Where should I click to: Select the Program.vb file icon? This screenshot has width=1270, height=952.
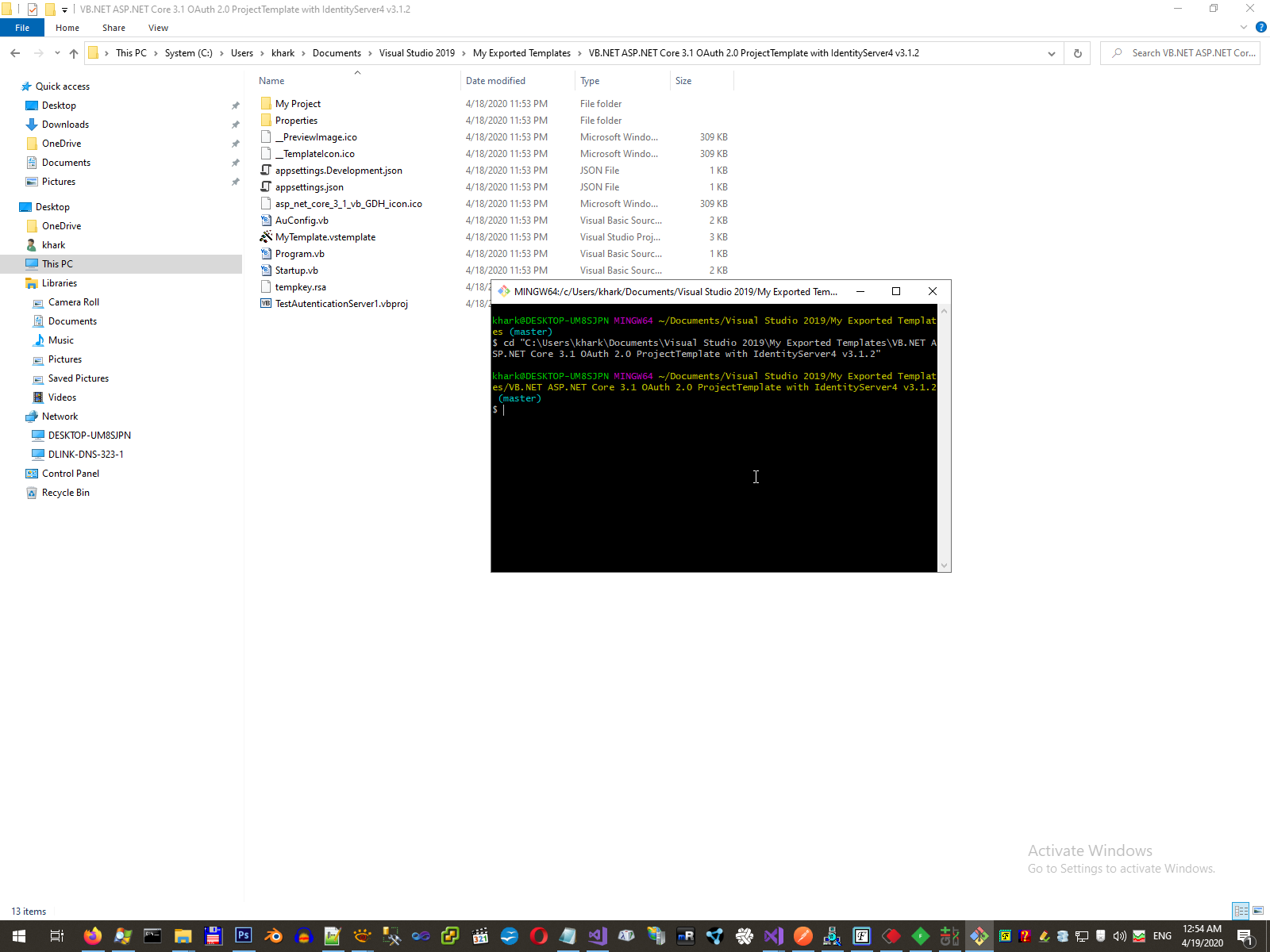(266, 254)
